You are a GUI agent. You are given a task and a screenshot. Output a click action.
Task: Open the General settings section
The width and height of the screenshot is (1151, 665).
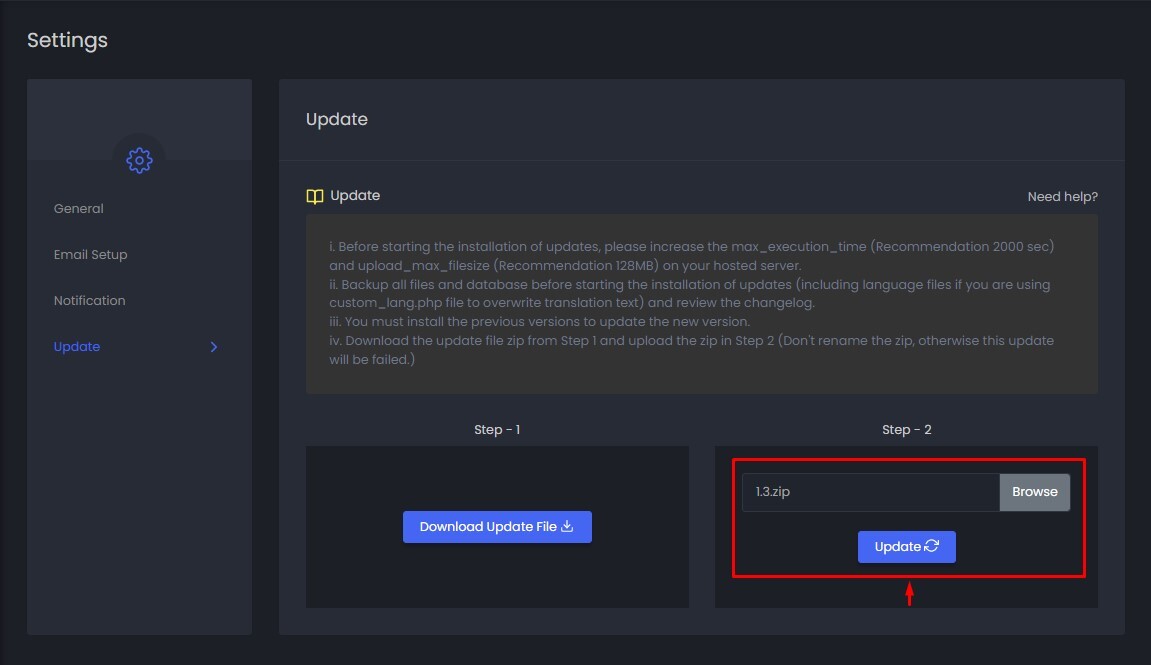click(79, 209)
